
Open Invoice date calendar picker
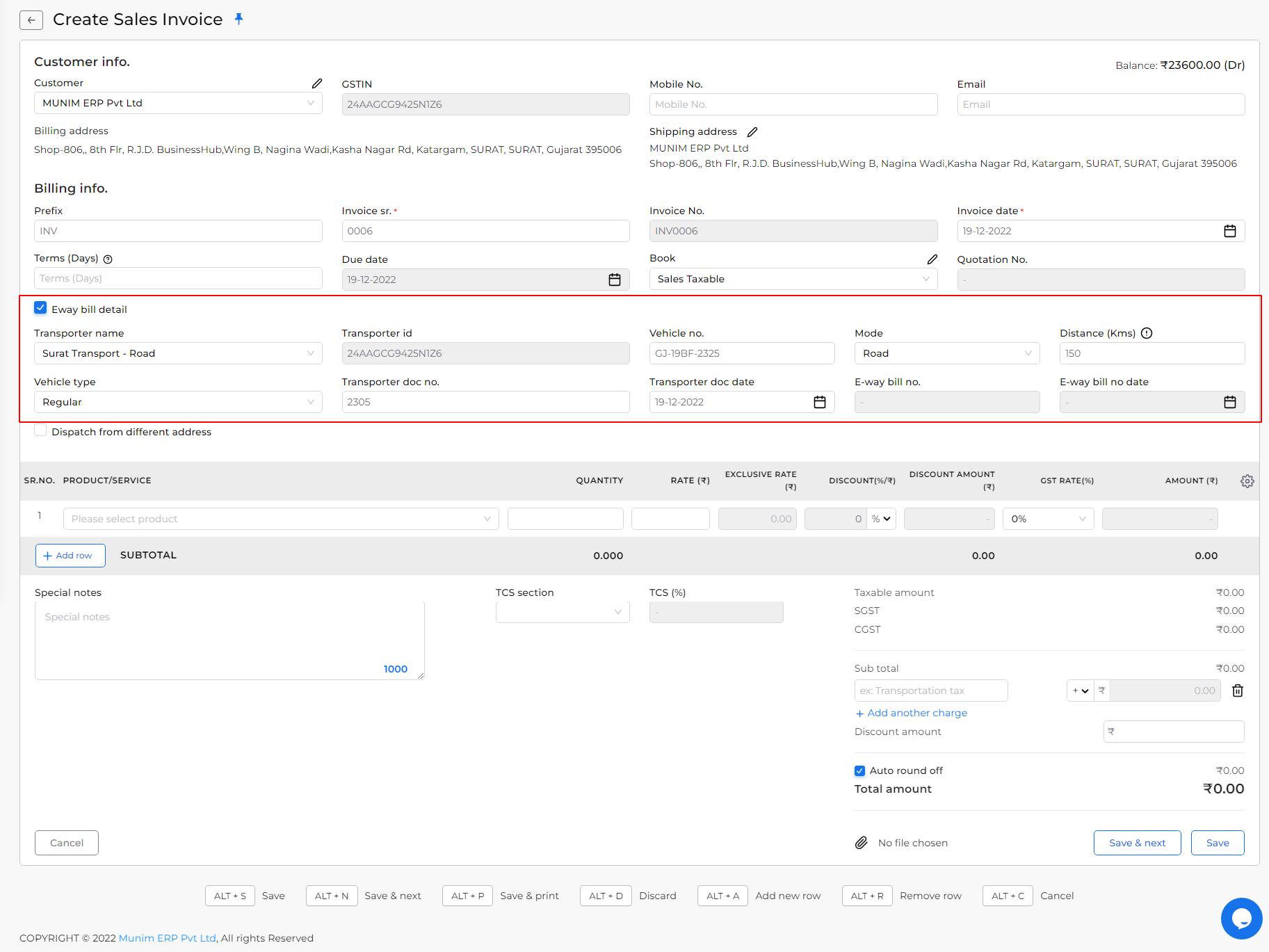point(1229,231)
